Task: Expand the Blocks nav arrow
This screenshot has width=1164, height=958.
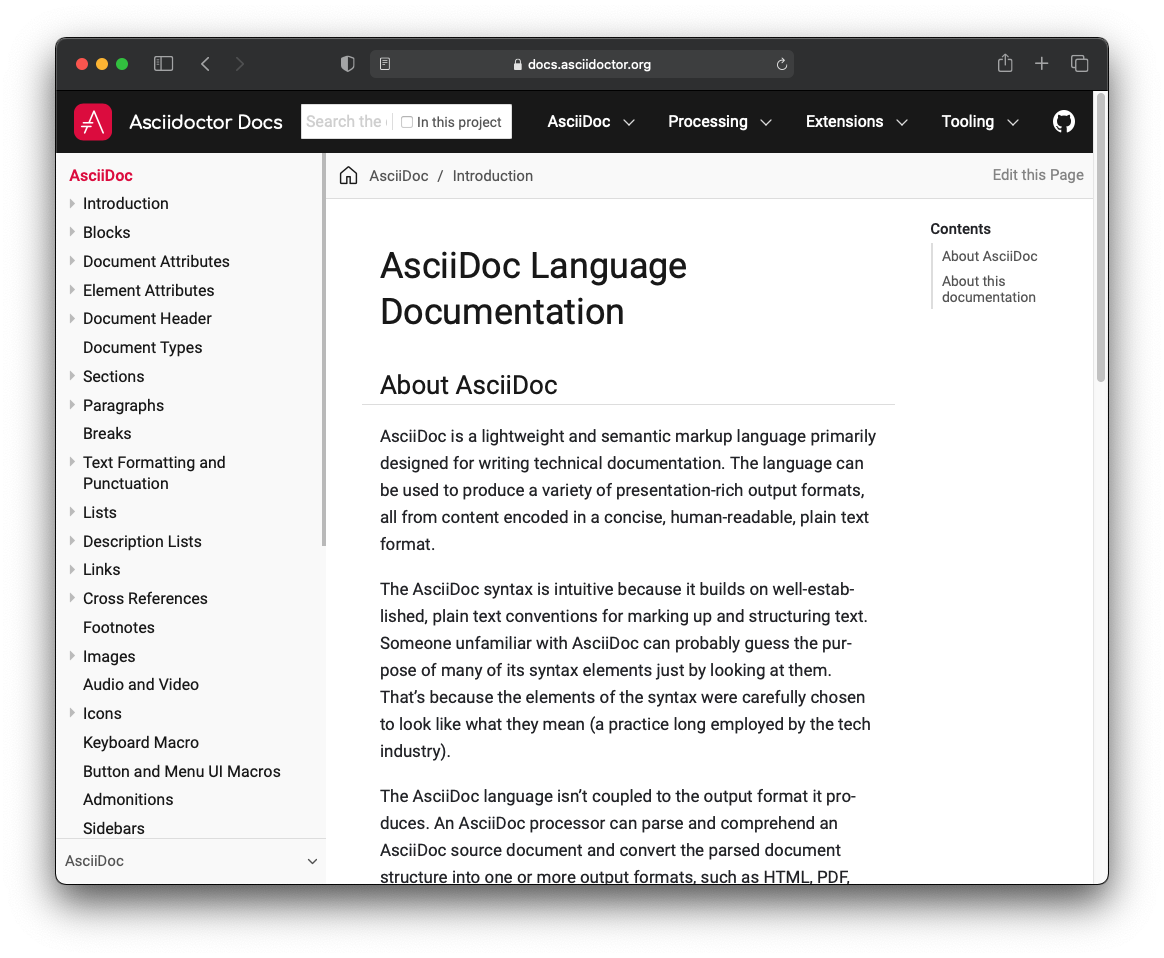Action: pyautogui.click(x=72, y=232)
